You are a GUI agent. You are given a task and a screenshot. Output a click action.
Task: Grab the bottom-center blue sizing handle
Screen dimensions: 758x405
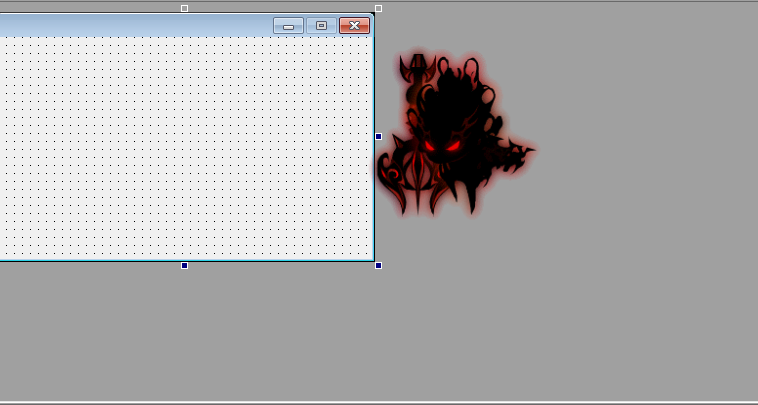click(x=184, y=265)
